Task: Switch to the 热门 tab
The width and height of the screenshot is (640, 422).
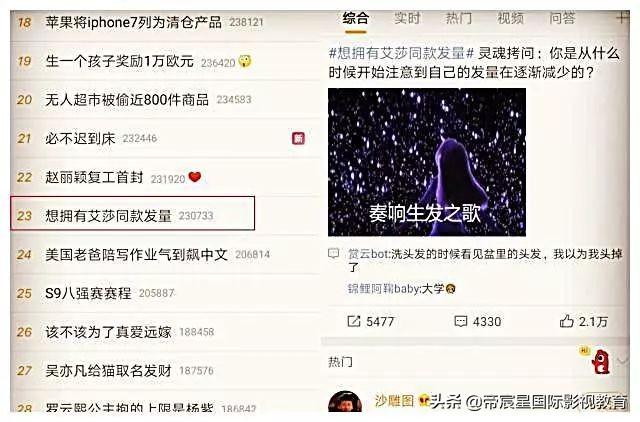Action: tap(458, 18)
